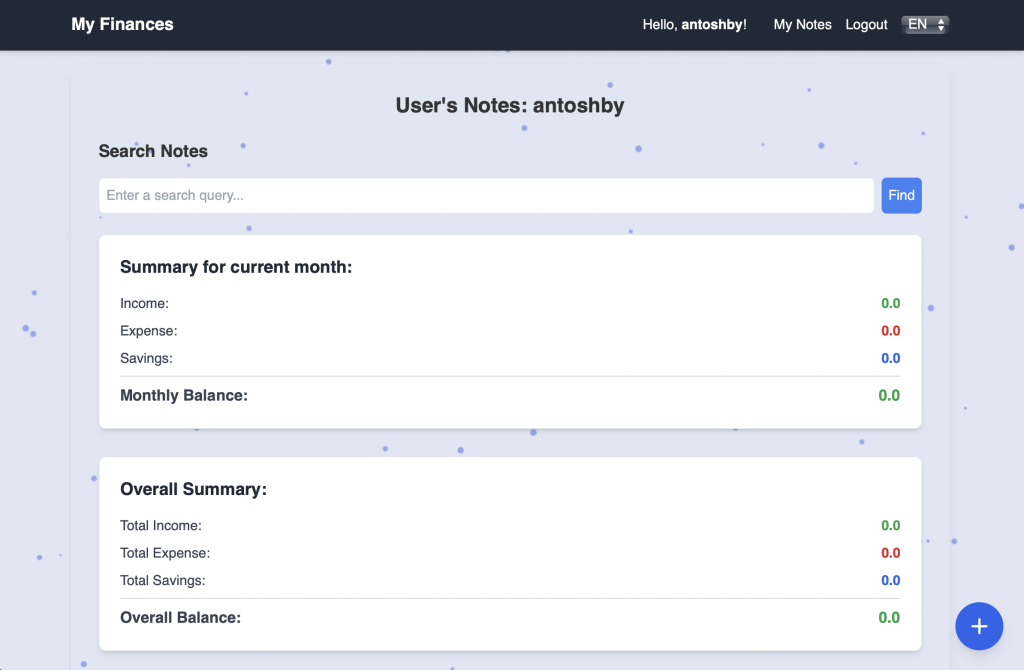This screenshot has width=1024, height=670.
Task: Click the Monthly Balance amount
Action: pos(889,396)
